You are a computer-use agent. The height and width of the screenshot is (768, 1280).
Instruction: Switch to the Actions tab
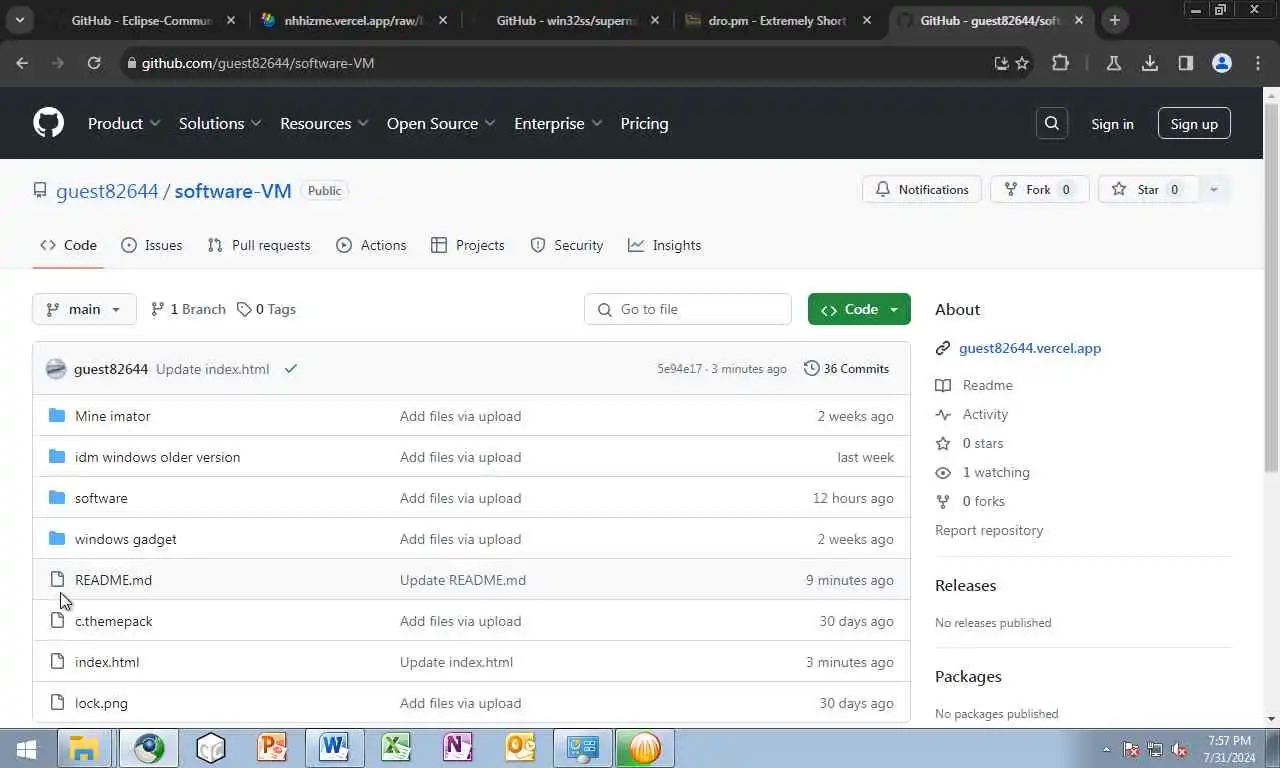[371, 245]
